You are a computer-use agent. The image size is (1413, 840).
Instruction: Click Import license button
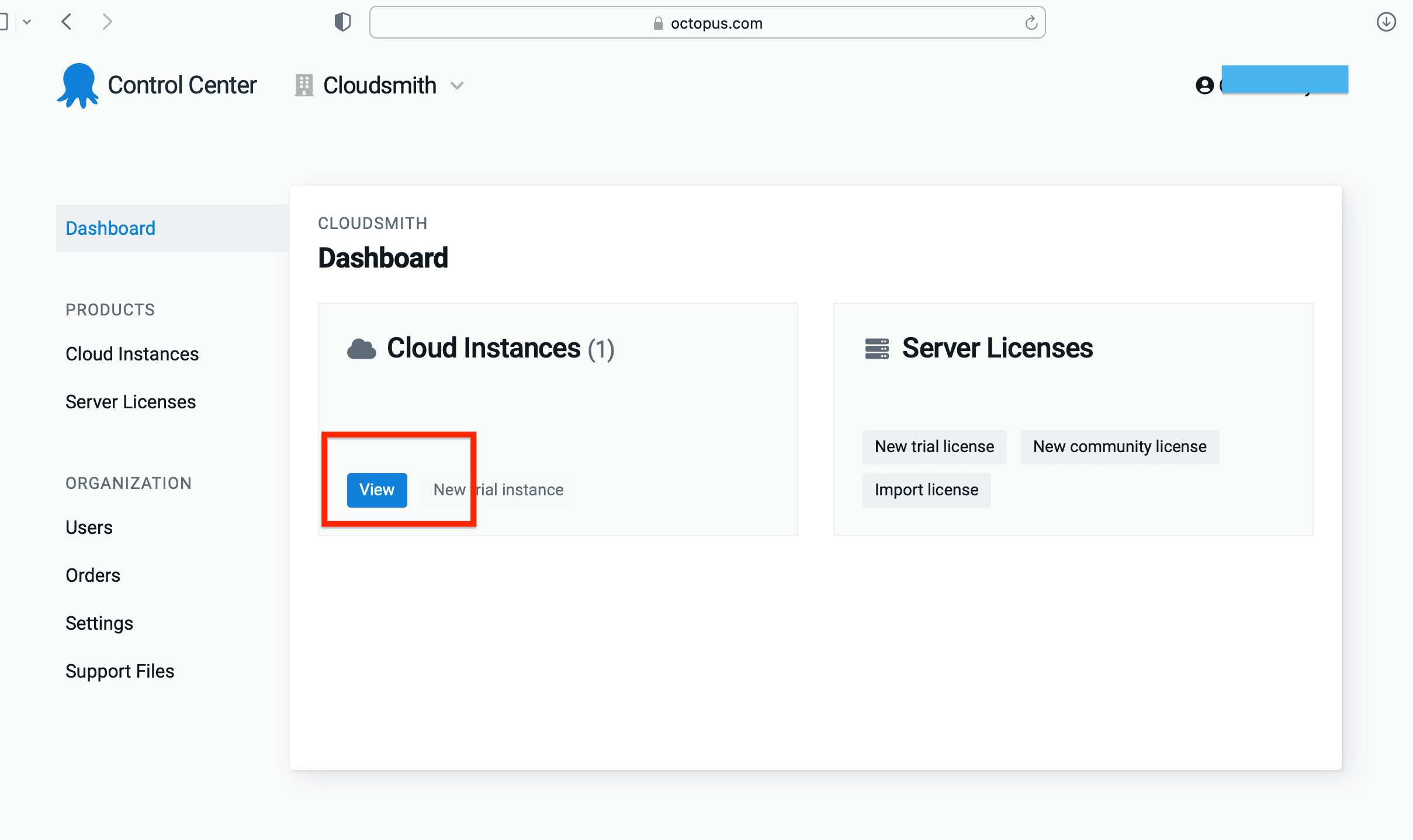click(926, 490)
